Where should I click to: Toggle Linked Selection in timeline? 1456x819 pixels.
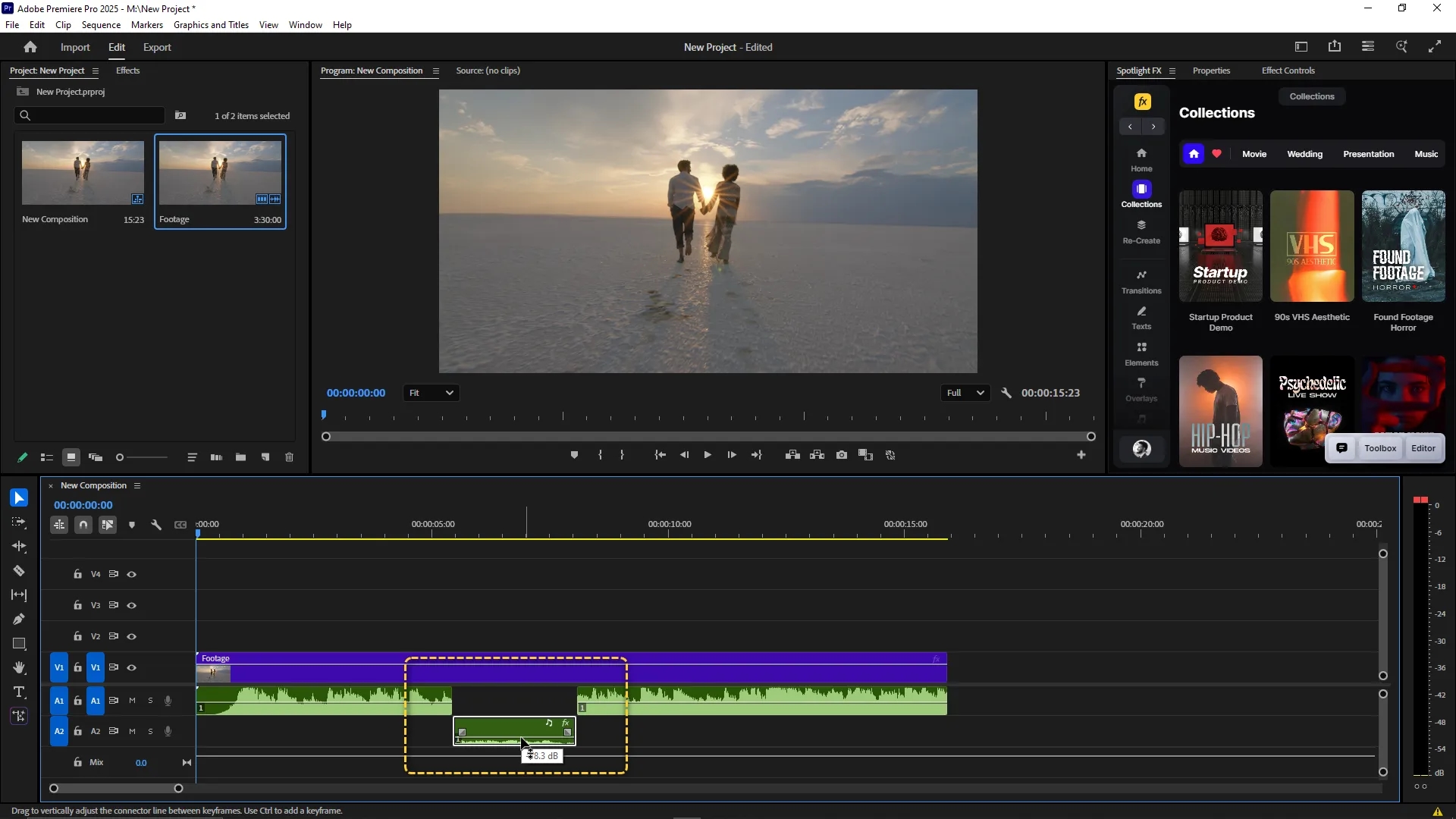(x=108, y=525)
